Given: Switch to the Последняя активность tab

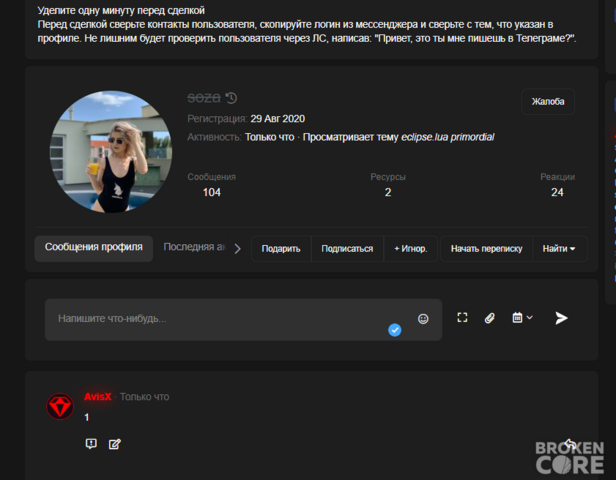Looking at the screenshot, I should (194, 247).
